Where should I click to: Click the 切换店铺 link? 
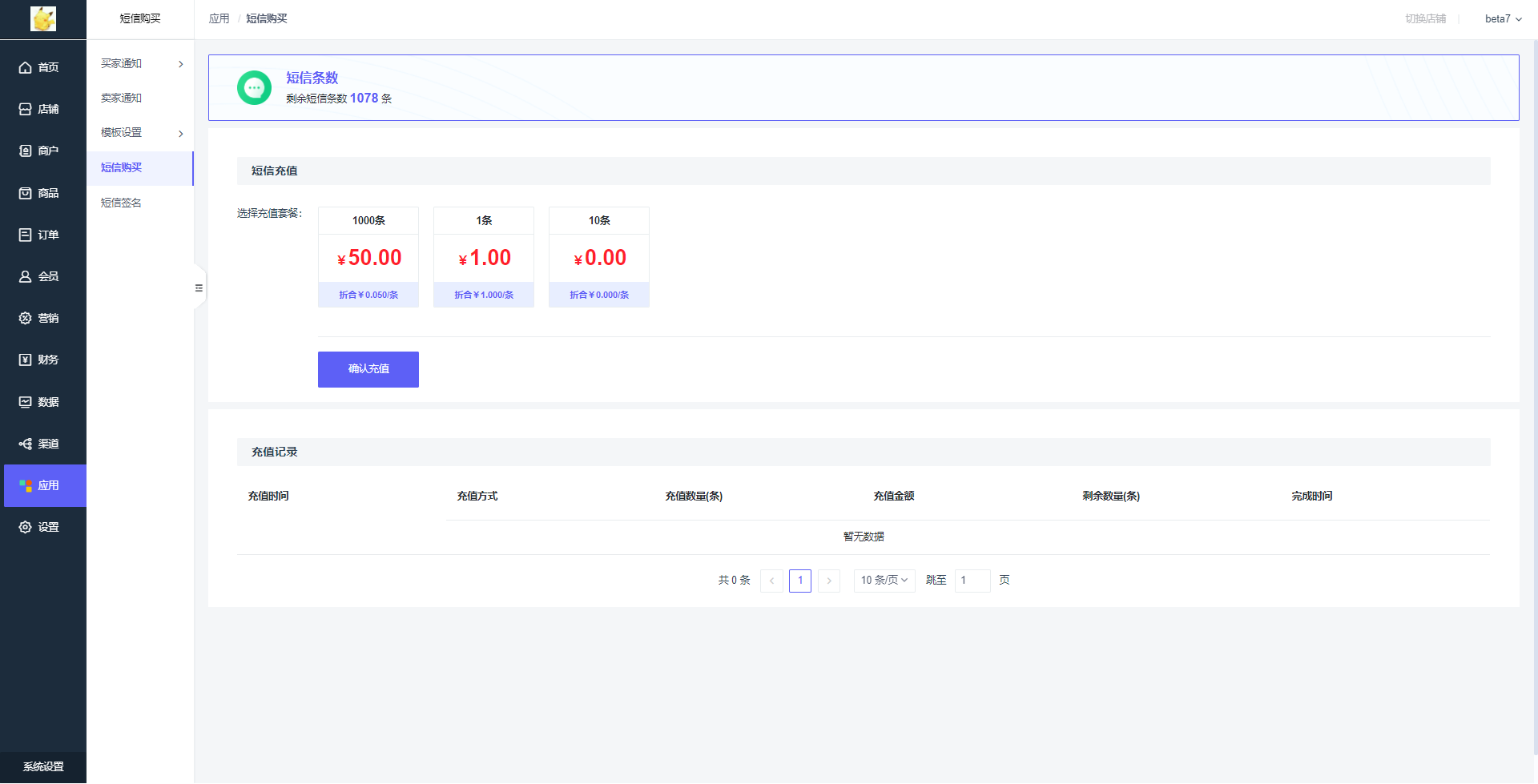[1425, 18]
